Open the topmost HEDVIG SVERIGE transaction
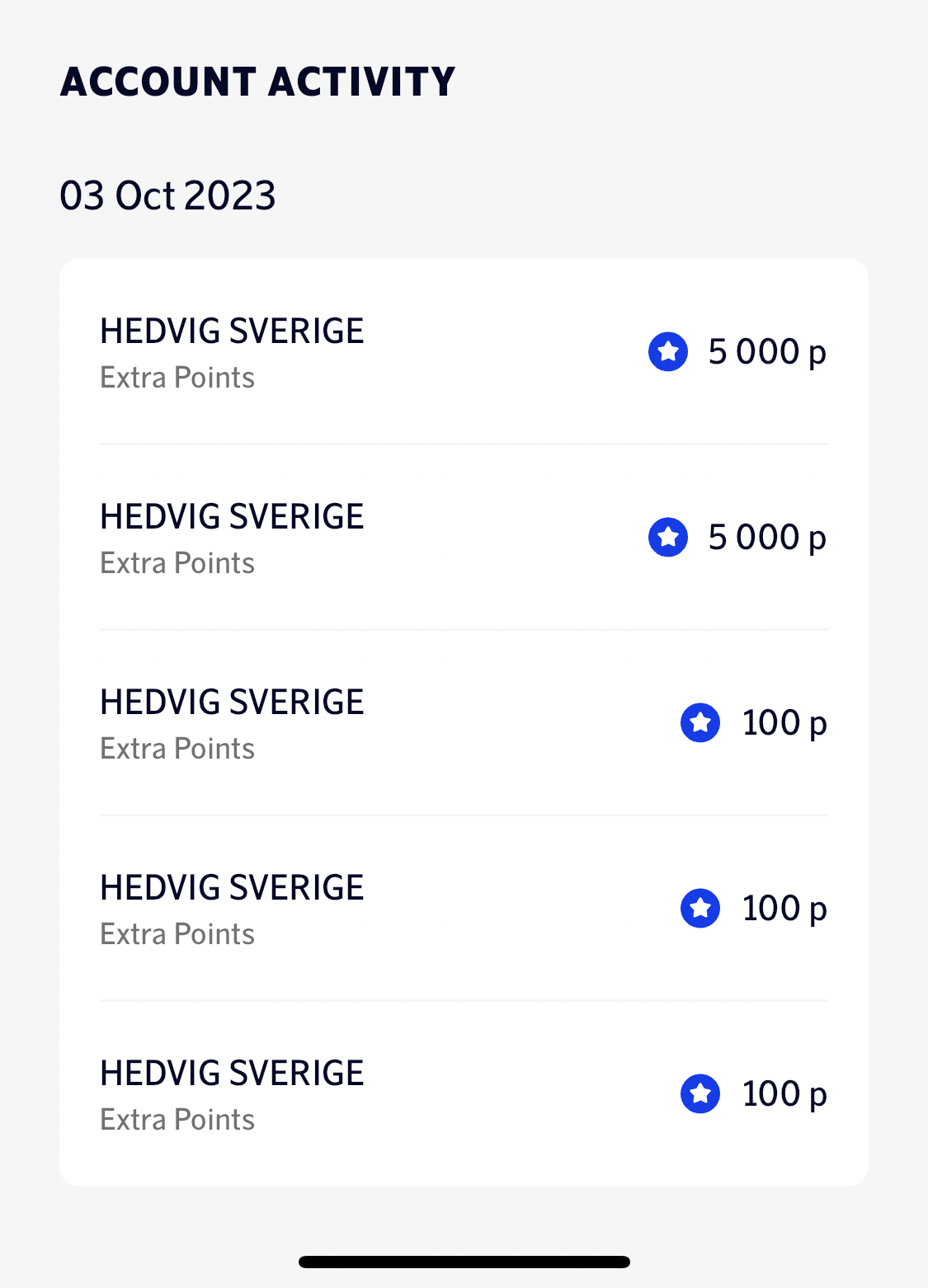Viewport: 928px width, 1288px height. pos(232,331)
